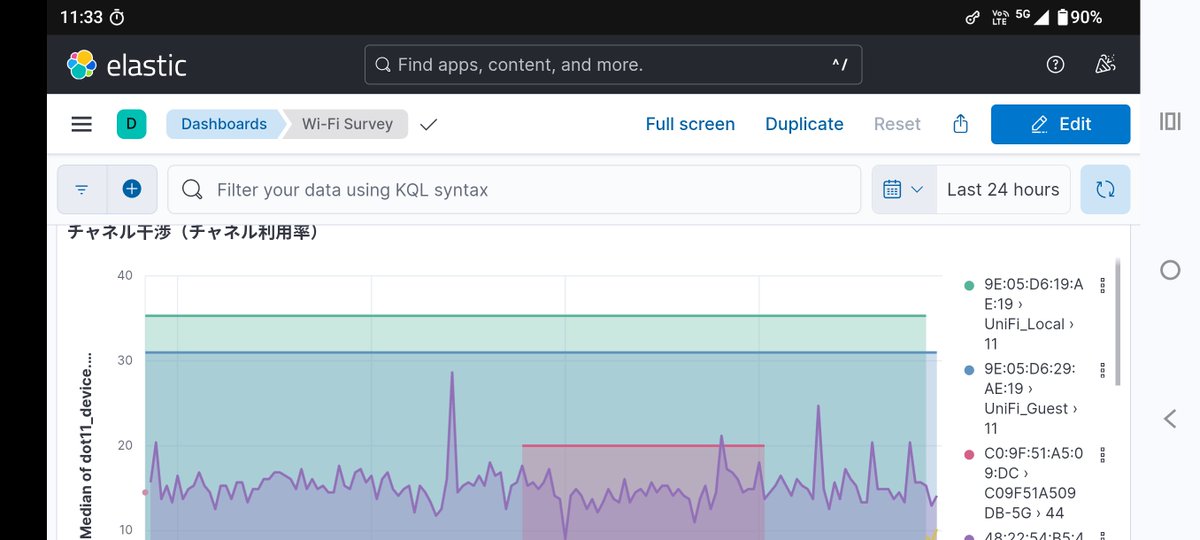This screenshot has width=1200, height=540.
Task: Add a filter with plus icon
Action: [x=132, y=189]
